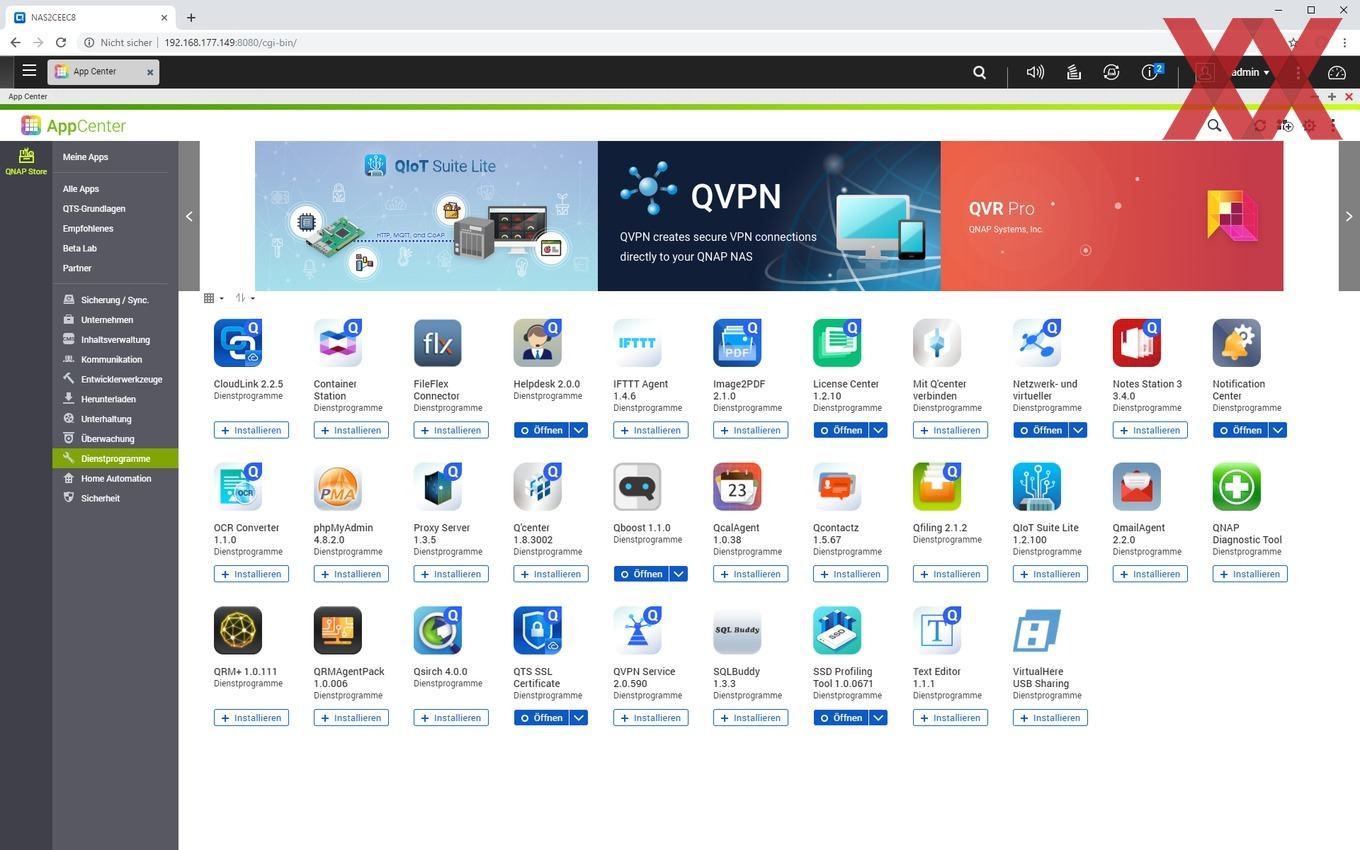Reload the browser page

[61, 42]
